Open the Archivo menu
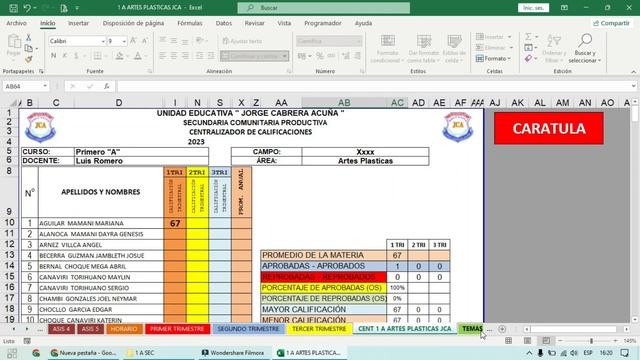The height and width of the screenshot is (360, 640). pos(16,23)
